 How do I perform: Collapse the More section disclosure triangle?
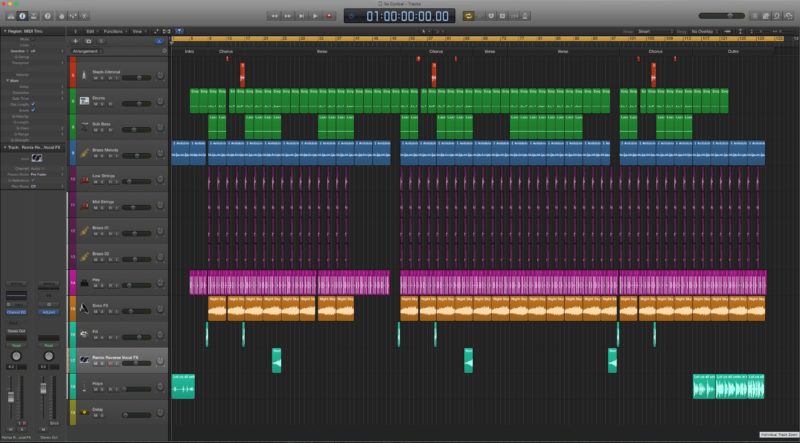coord(7,81)
